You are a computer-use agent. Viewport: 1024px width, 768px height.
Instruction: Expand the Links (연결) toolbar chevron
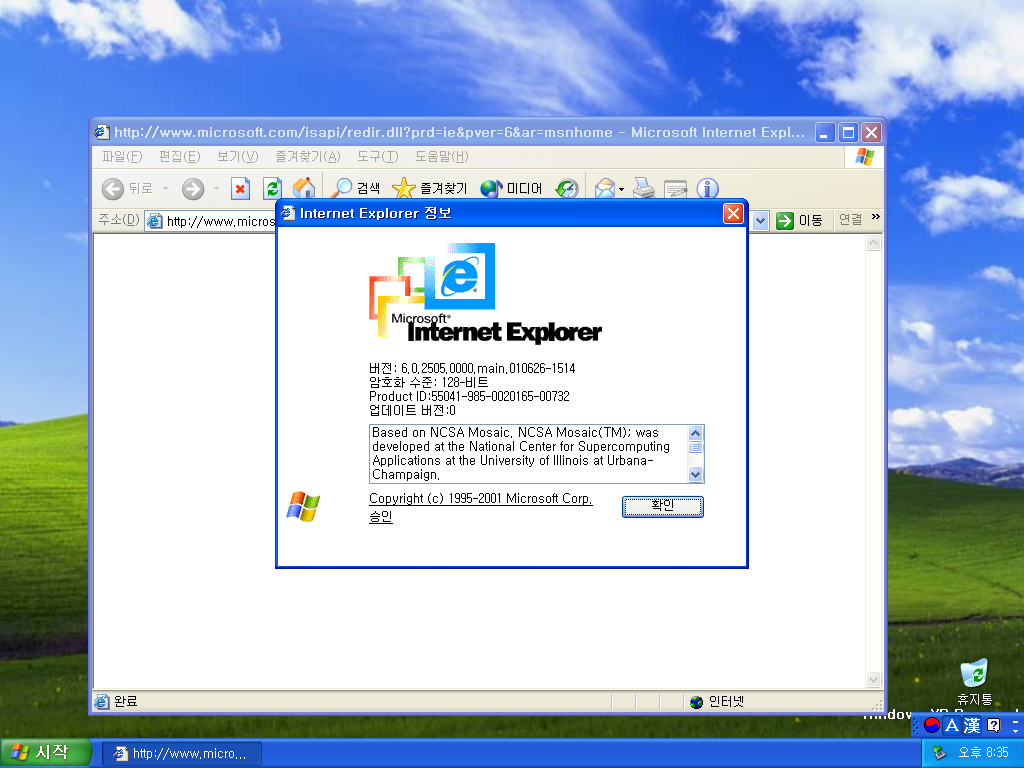[876, 217]
